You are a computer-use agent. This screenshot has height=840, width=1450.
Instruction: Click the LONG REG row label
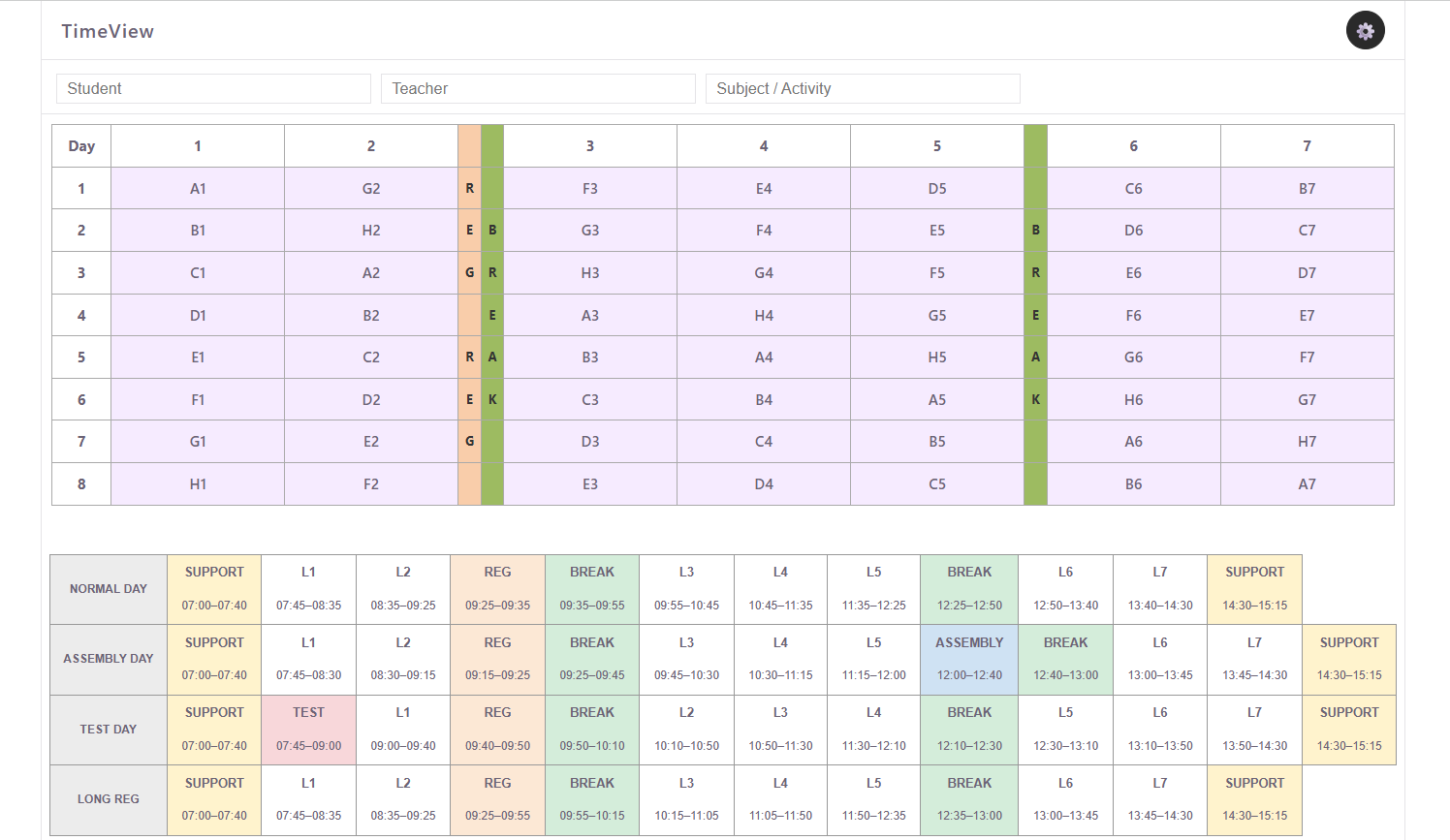tap(109, 799)
